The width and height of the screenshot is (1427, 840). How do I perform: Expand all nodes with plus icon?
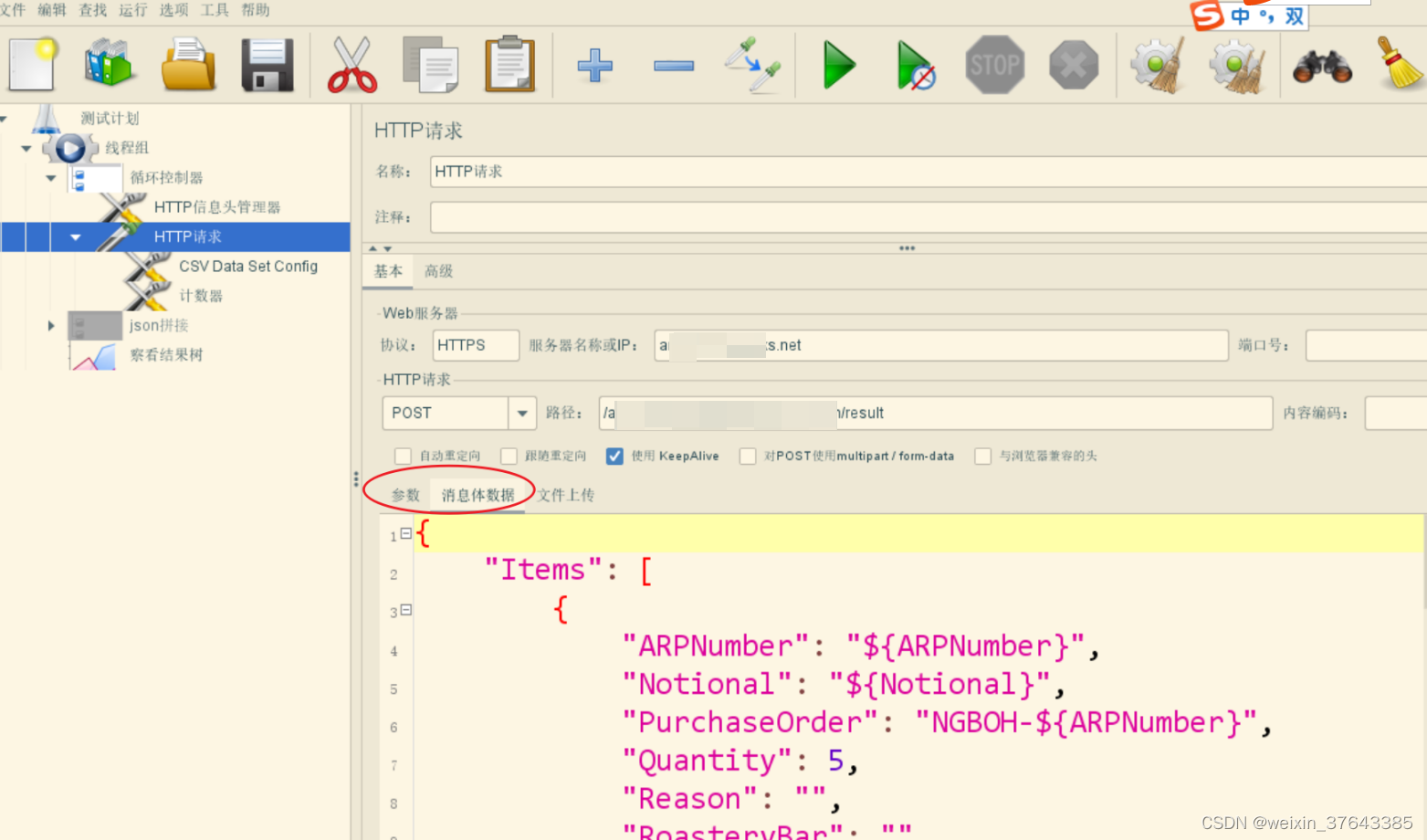coord(594,66)
